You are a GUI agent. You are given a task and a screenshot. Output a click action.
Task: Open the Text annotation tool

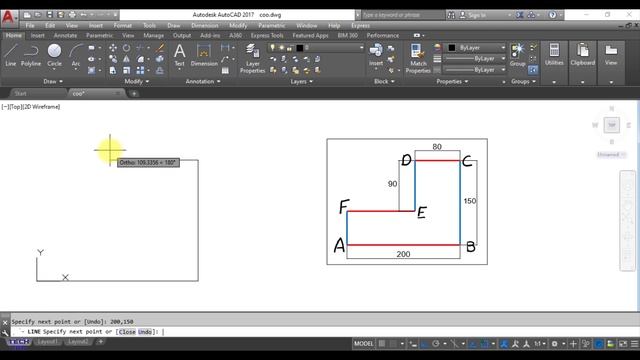[180, 55]
